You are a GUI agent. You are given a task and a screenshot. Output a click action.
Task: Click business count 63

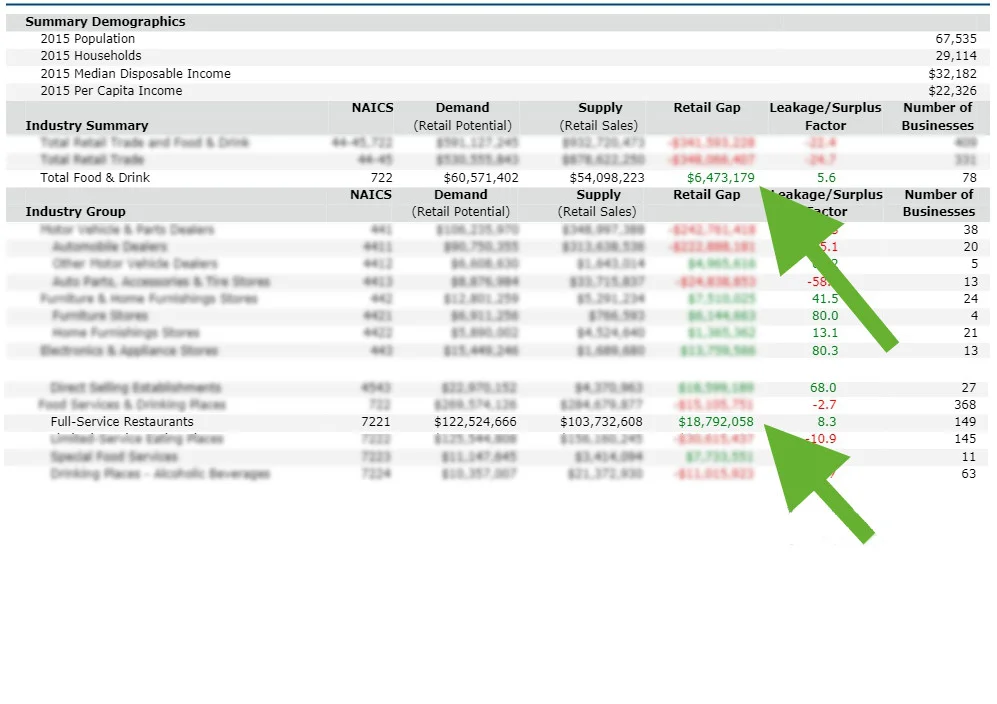click(x=968, y=474)
